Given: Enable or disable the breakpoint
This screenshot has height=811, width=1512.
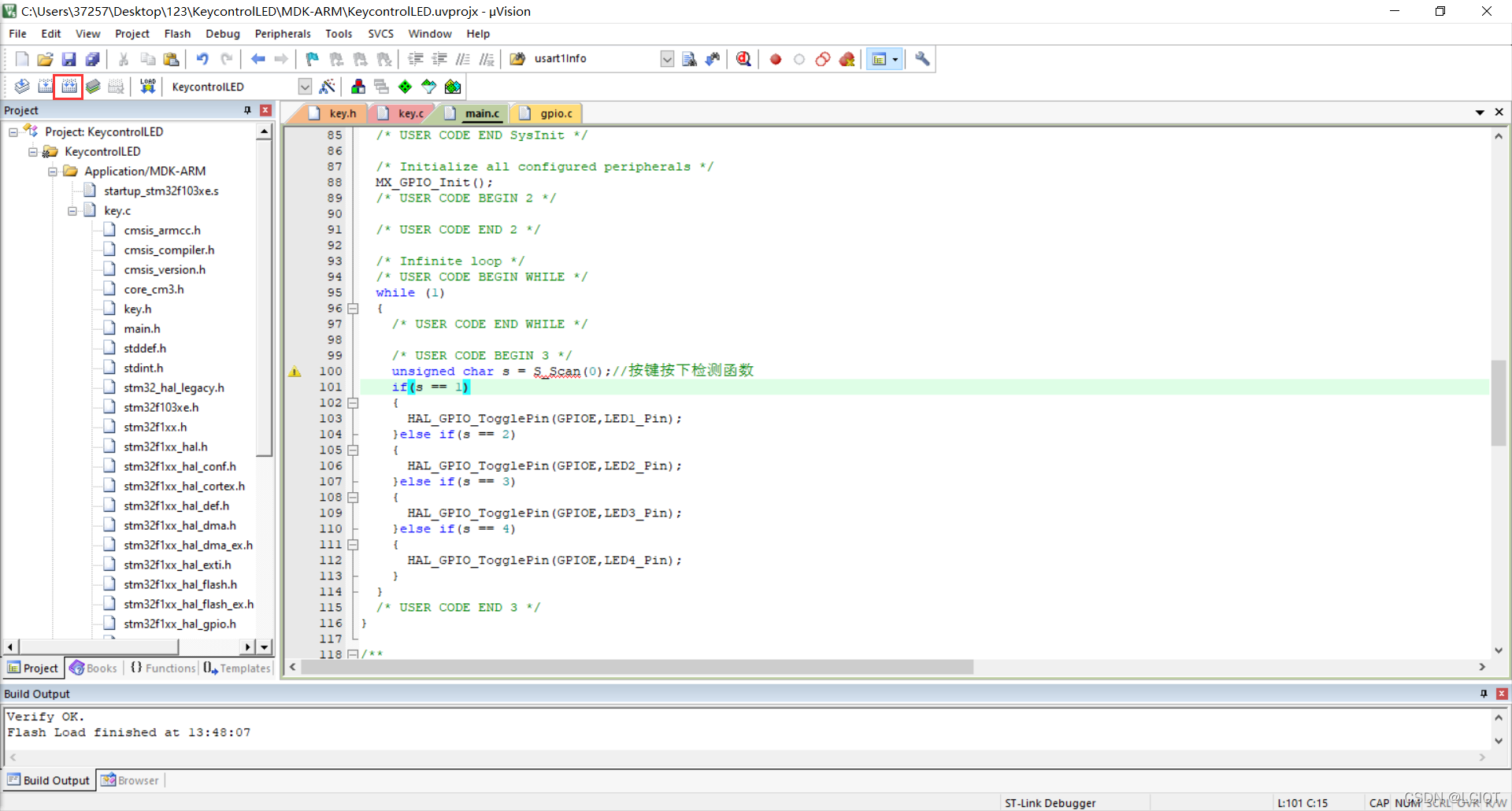Looking at the screenshot, I should point(799,59).
